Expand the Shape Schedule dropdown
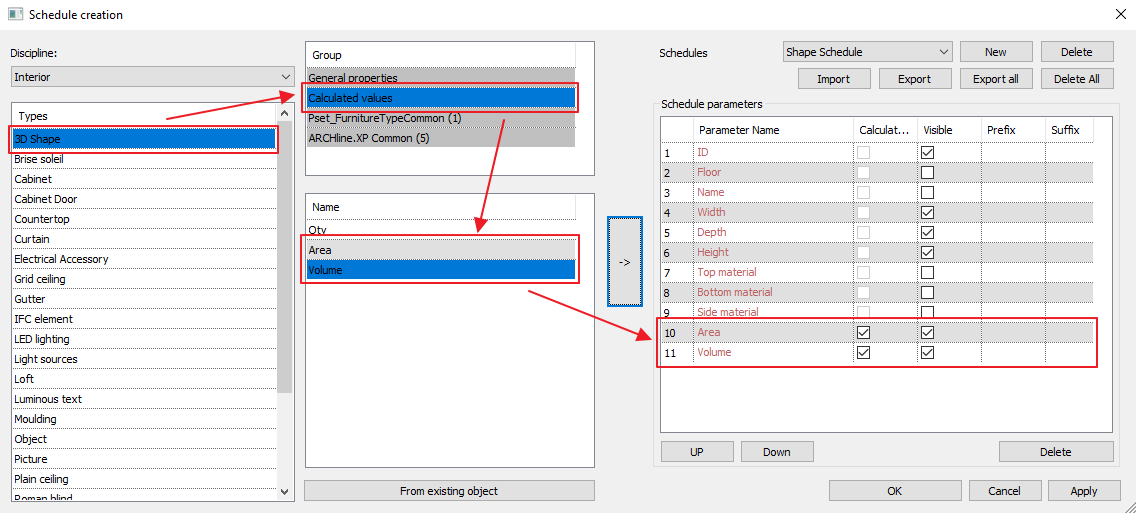Viewport: 1136px width, 513px height. click(x=867, y=52)
